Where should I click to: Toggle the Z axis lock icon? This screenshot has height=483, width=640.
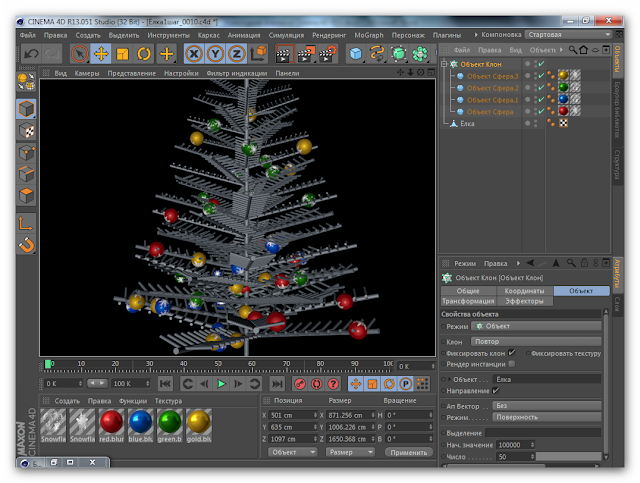coord(237,53)
